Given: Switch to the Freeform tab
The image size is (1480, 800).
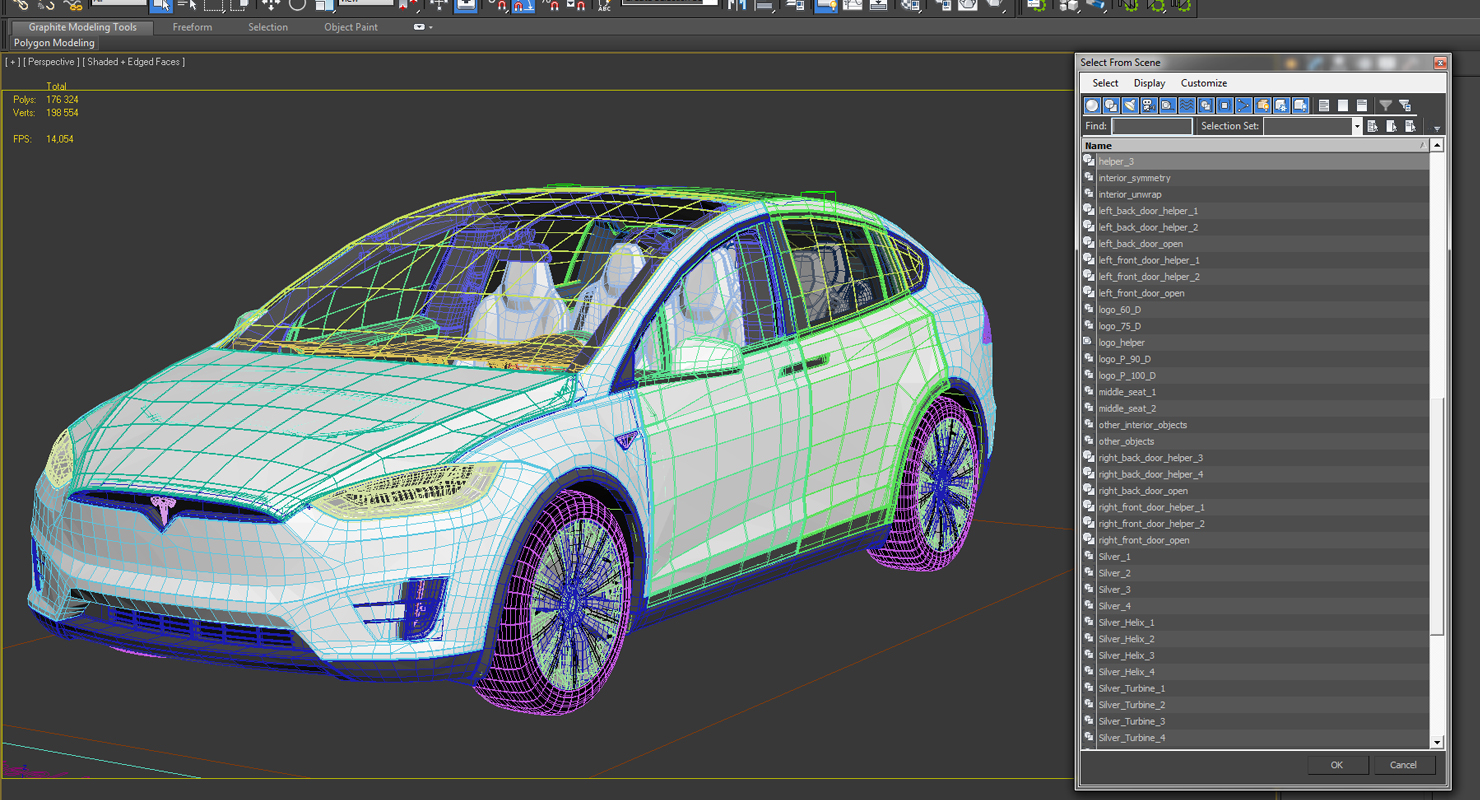Looking at the screenshot, I should click(x=192, y=27).
